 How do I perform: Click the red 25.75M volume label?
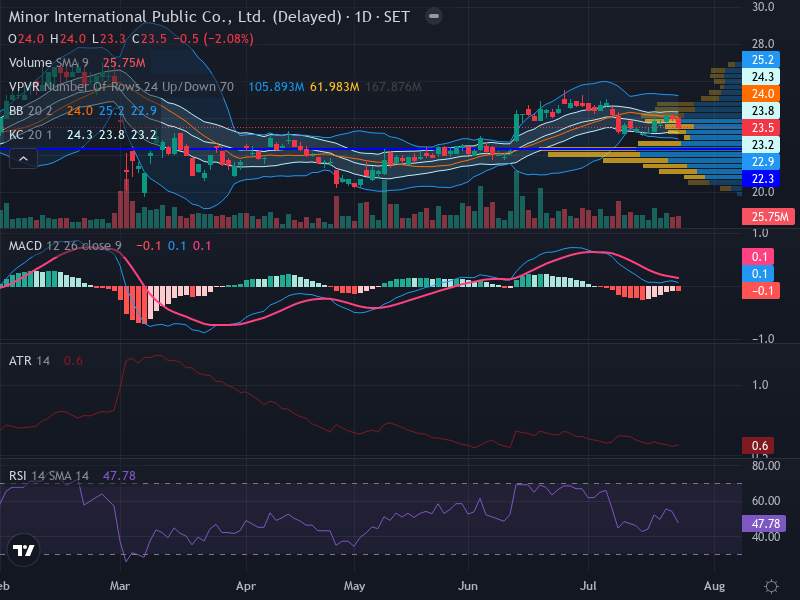[768, 217]
